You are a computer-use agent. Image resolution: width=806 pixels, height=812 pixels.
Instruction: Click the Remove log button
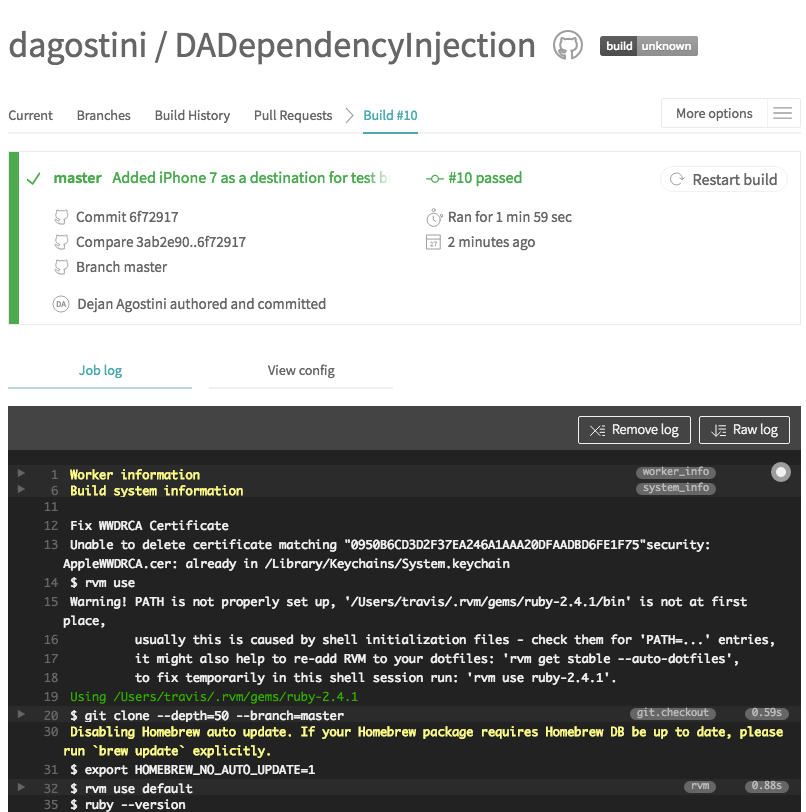click(634, 430)
